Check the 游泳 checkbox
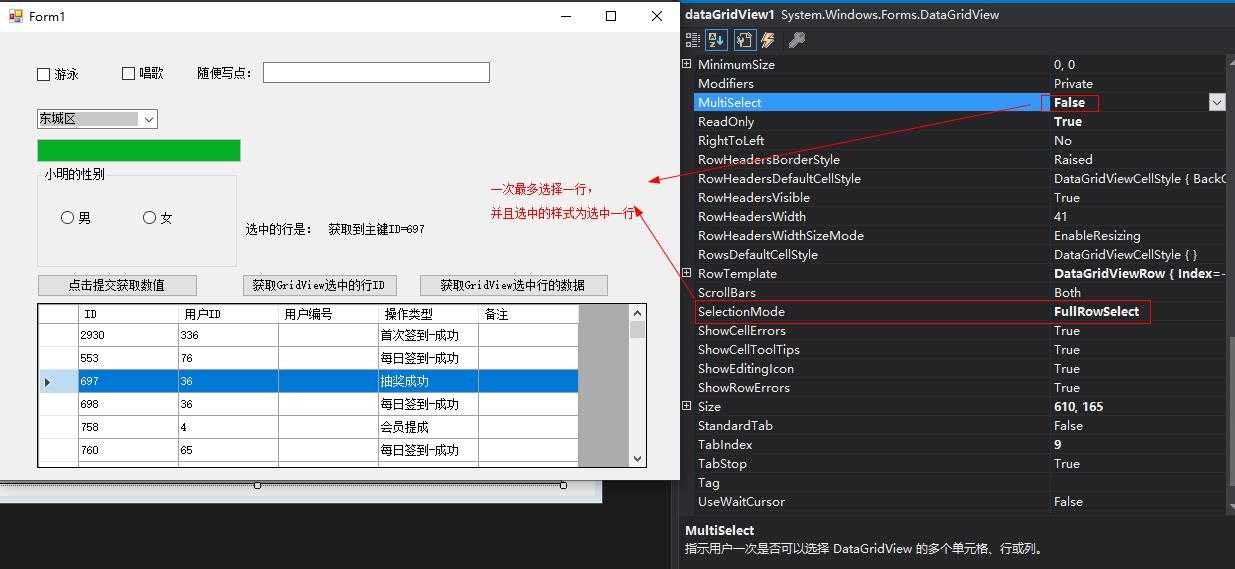 click(x=43, y=74)
